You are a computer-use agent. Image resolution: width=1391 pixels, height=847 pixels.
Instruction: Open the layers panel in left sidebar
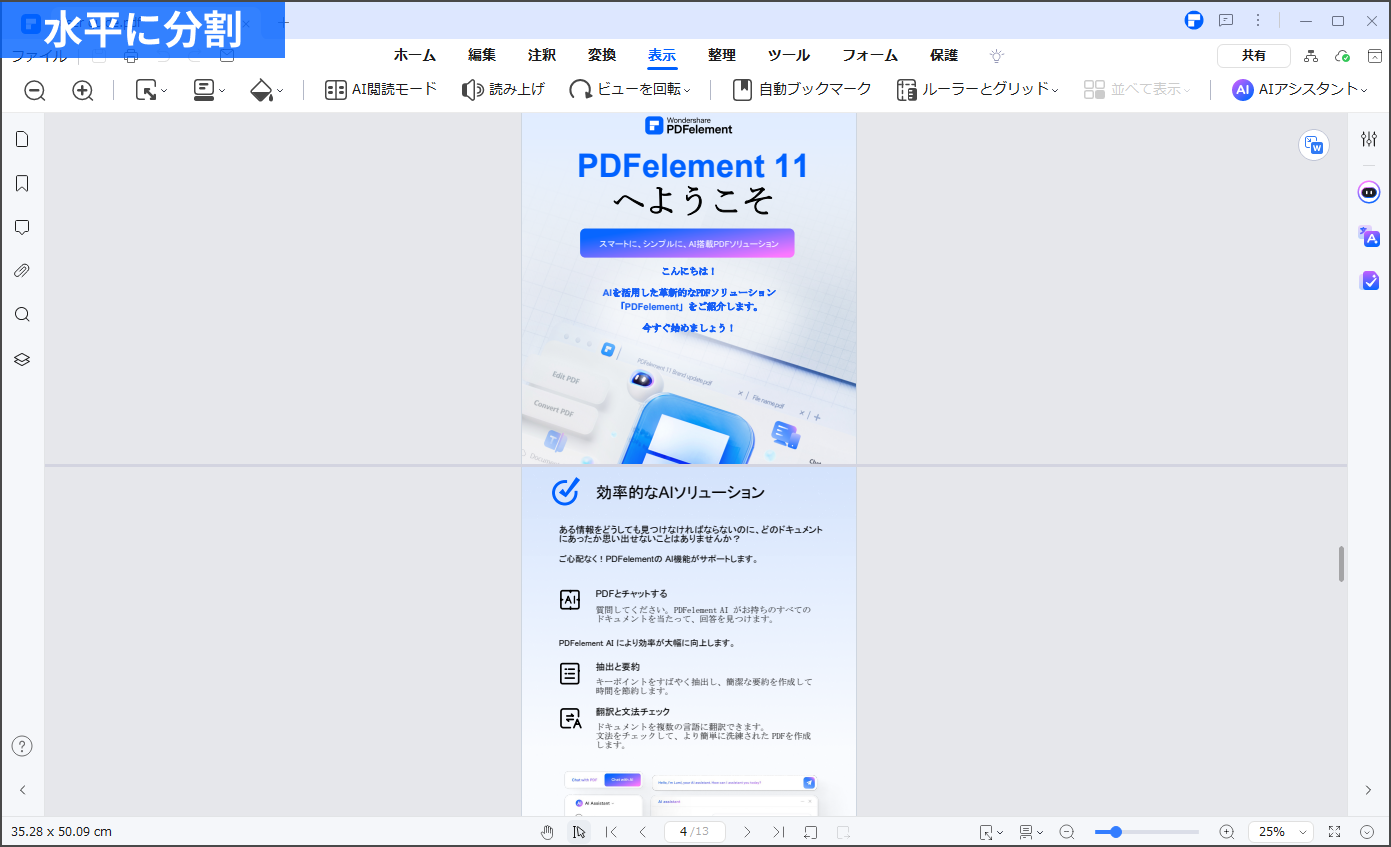(22, 359)
